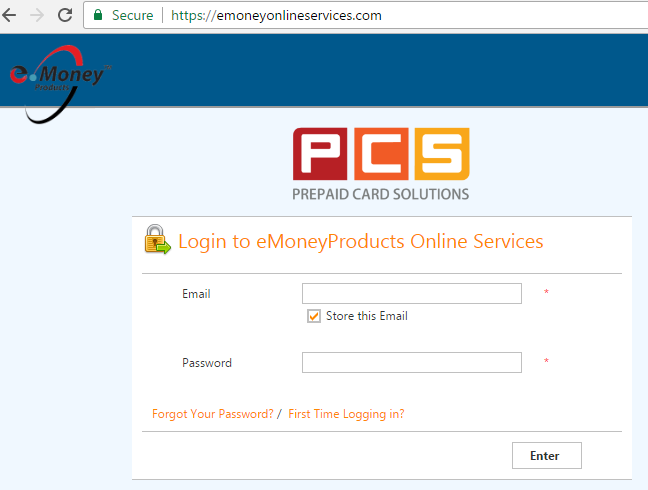The image size is (648, 490).
Task: Click the browser forward arrow
Action: (37, 15)
